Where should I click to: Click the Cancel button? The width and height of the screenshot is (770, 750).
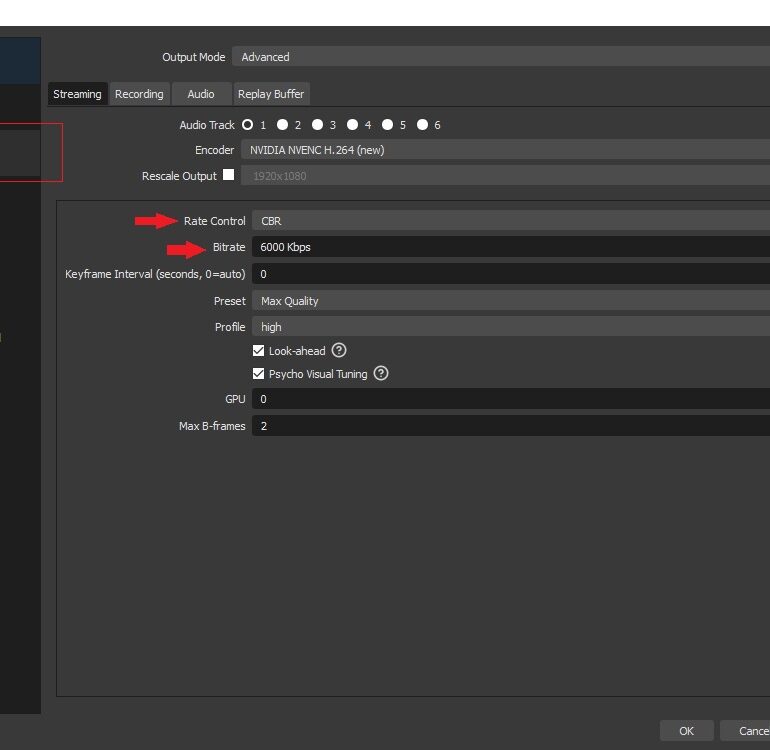click(745, 731)
